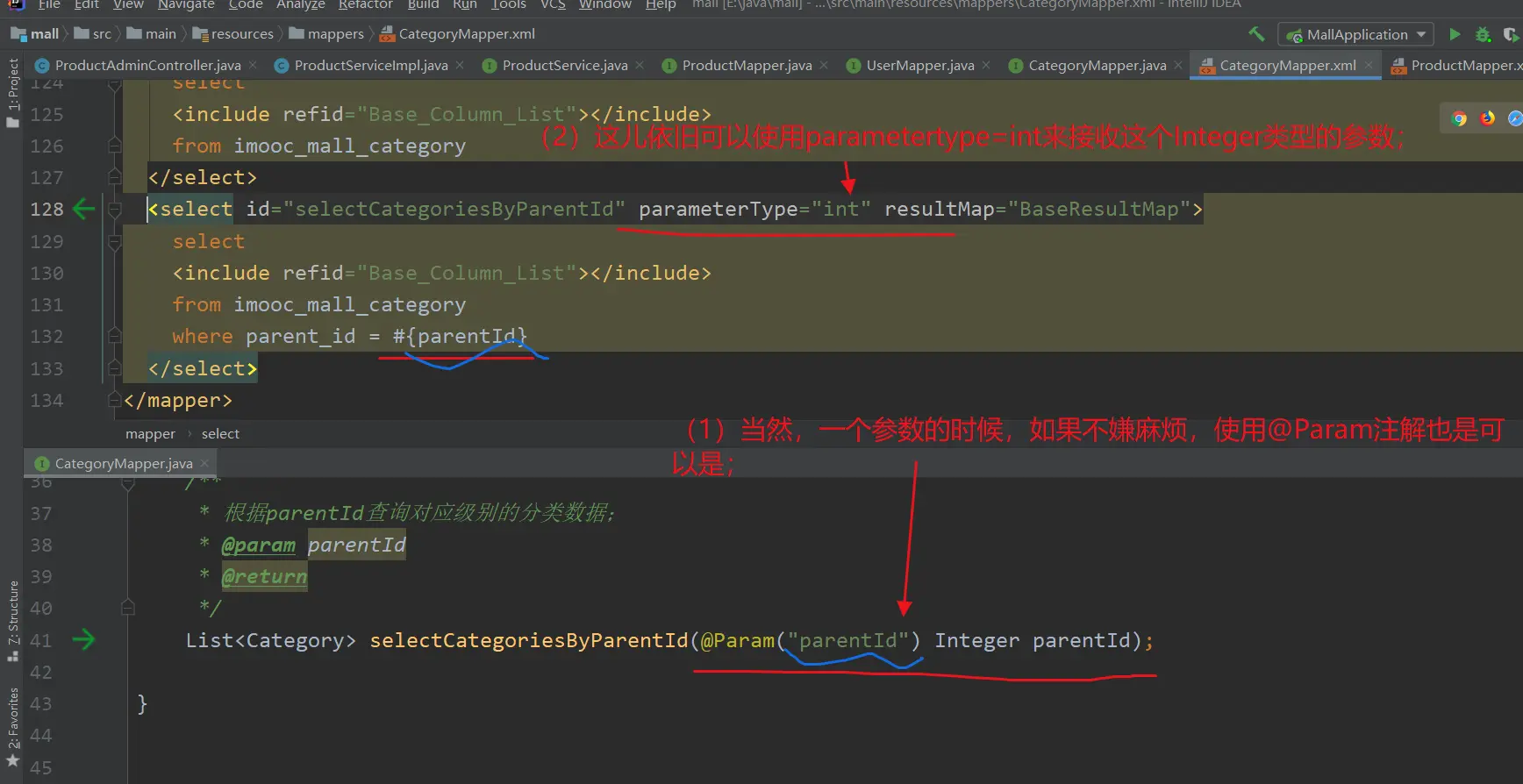Start debugging with the green bug icon
1523x784 pixels.
(x=1483, y=34)
